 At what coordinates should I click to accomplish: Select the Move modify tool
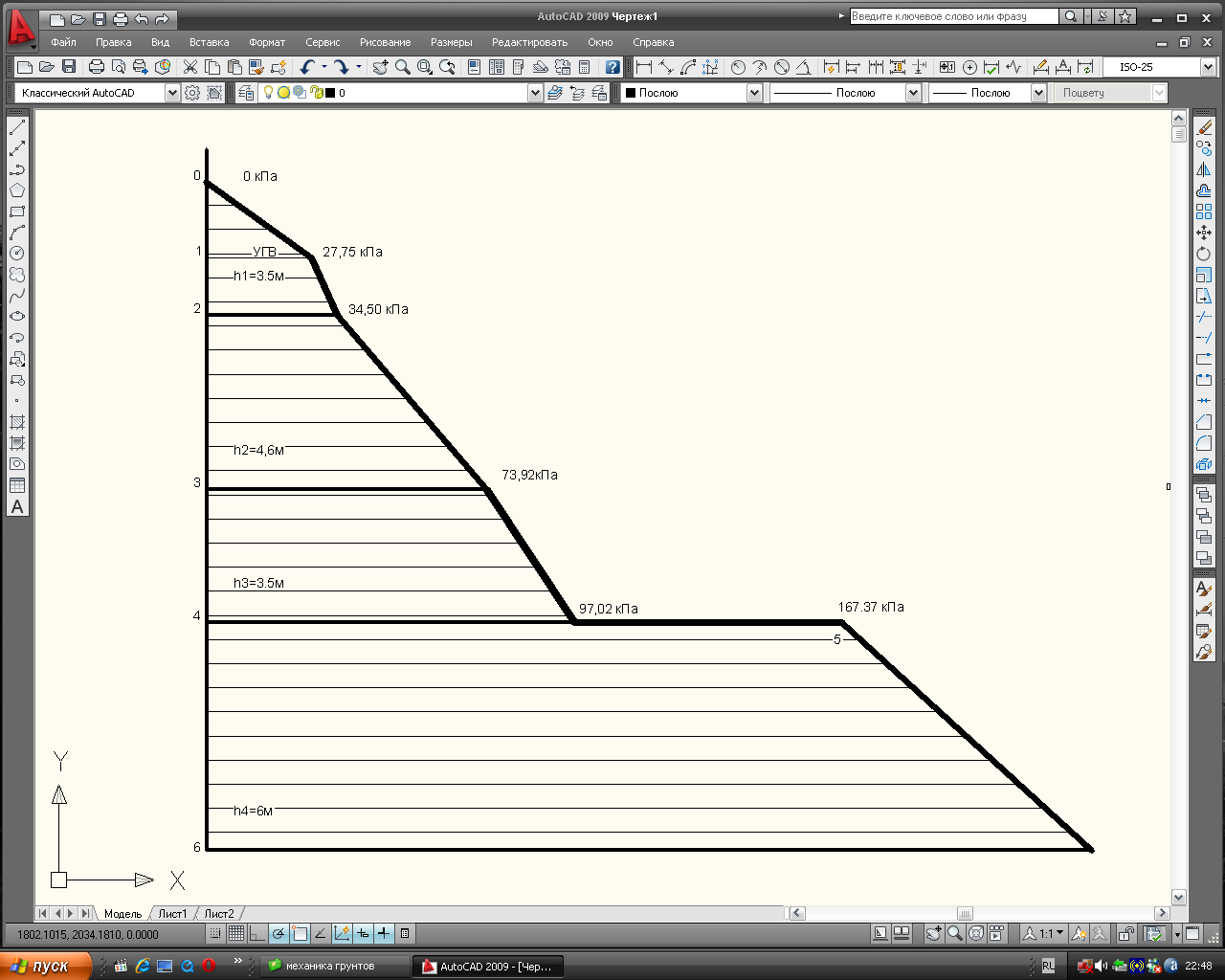(1204, 233)
